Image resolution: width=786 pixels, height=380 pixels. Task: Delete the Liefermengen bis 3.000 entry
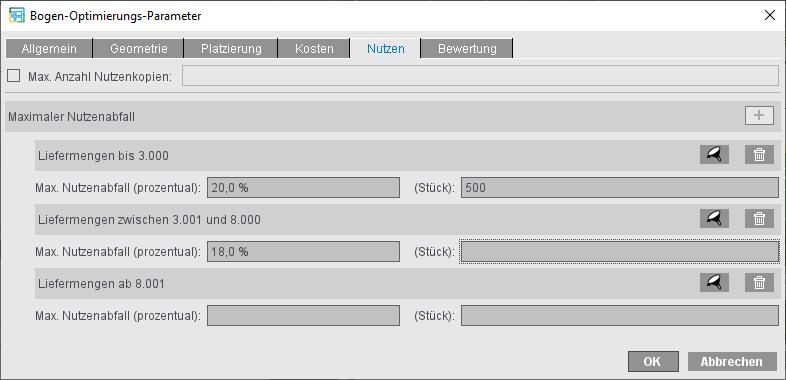pos(759,155)
